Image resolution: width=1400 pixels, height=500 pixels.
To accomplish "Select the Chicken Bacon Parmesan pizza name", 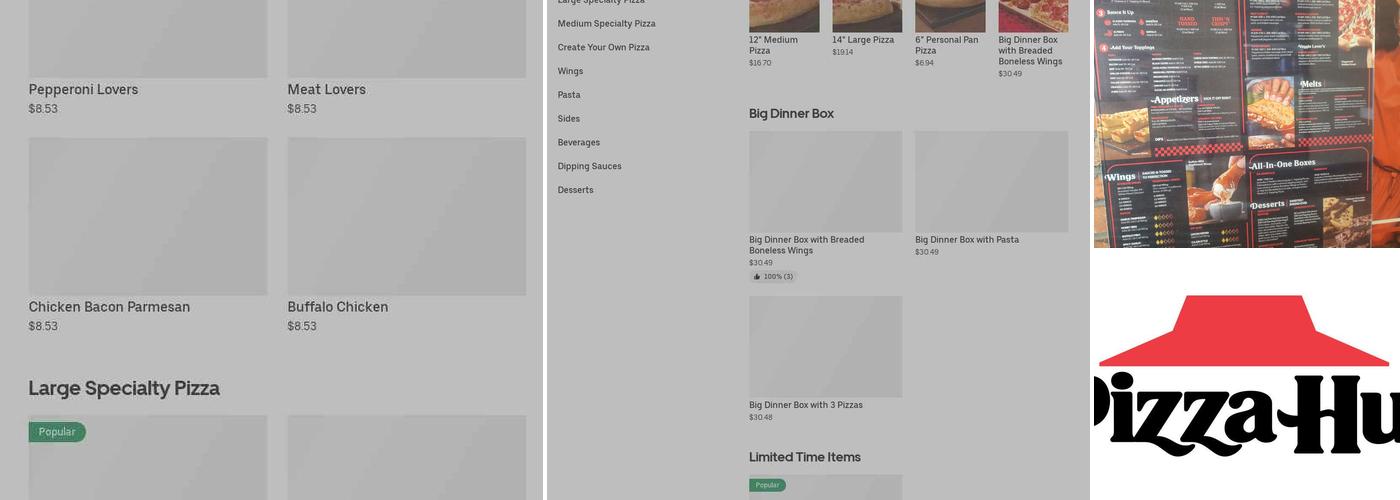I will (x=109, y=307).
